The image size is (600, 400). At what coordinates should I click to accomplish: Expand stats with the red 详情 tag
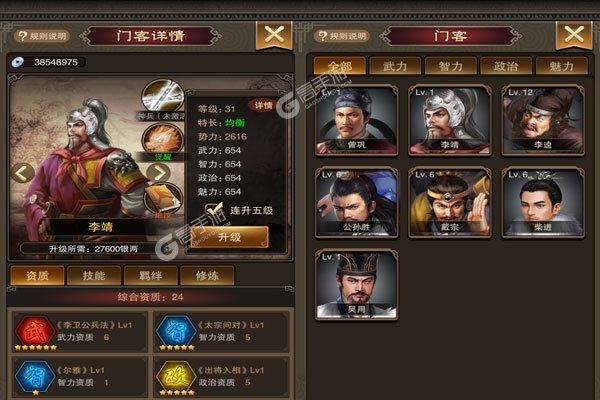click(x=263, y=105)
